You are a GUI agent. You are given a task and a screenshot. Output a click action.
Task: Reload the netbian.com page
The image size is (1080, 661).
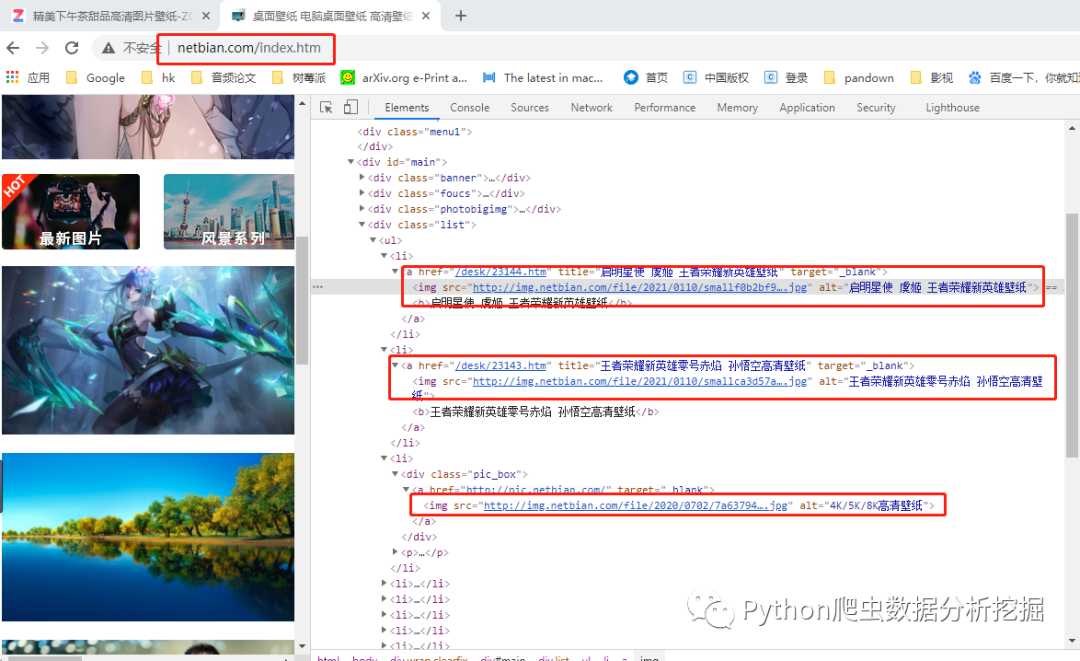pos(72,48)
